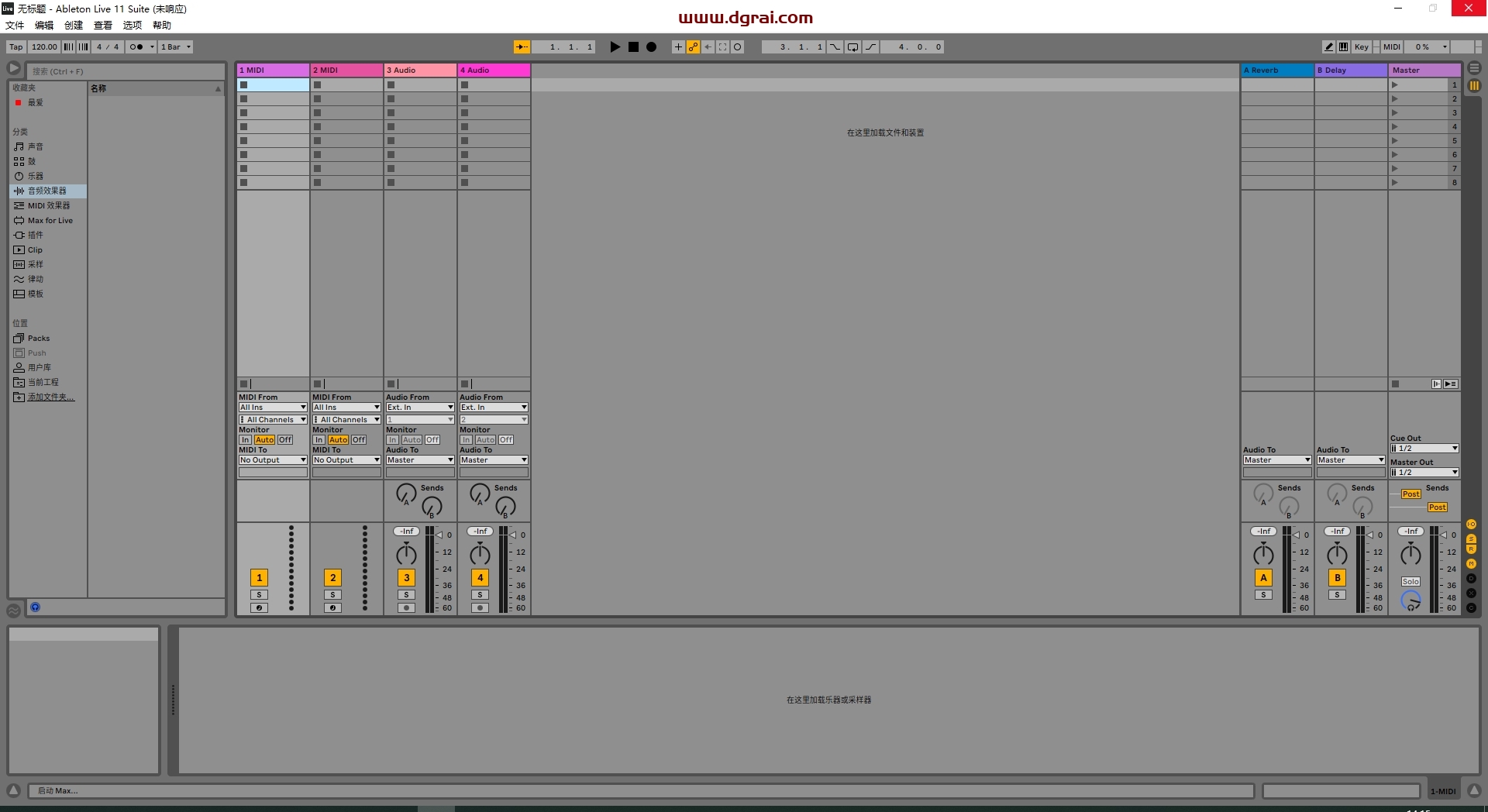Open track 4 Audio To Master dropdown
Image resolution: width=1488 pixels, height=812 pixels.
coord(494,459)
